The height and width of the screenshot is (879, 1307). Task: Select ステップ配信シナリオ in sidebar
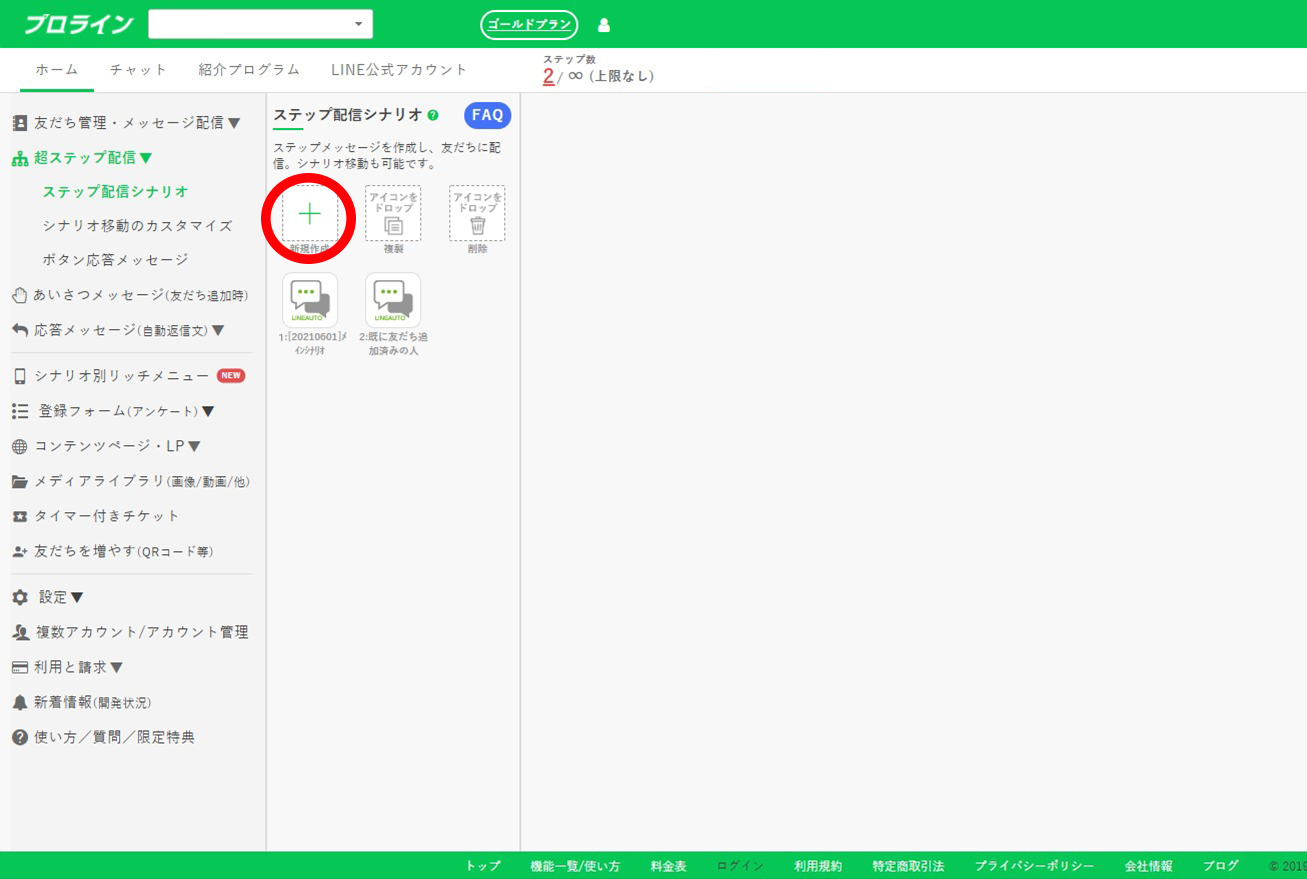point(116,192)
